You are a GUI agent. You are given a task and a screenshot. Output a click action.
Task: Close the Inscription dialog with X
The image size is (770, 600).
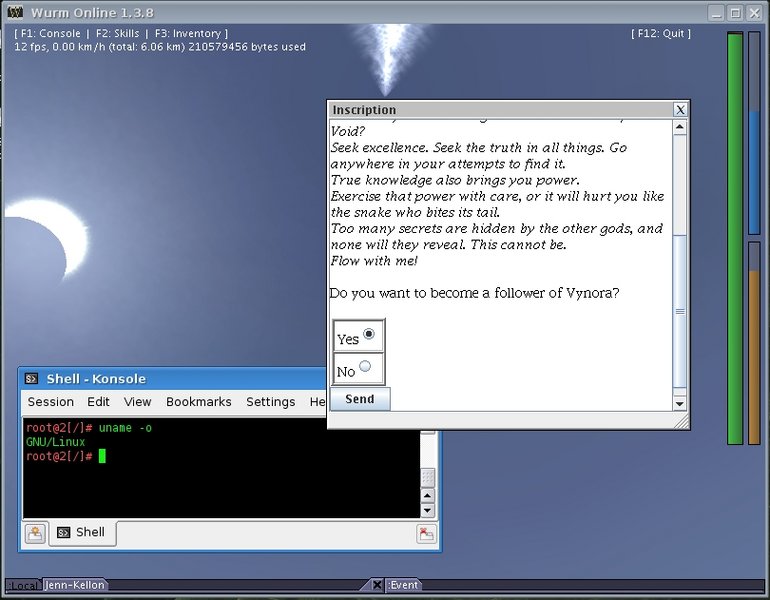680,109
